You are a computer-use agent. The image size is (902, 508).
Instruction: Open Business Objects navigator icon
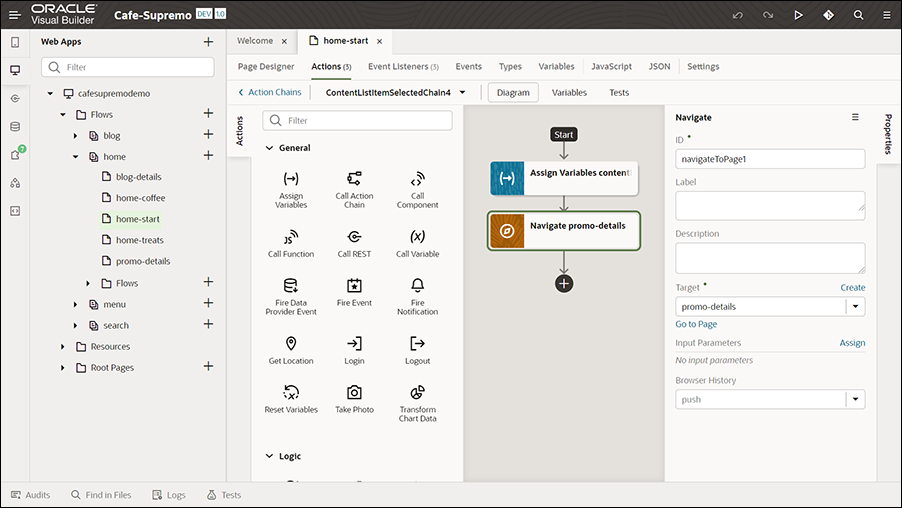pyautogui.click(x=15, y=127)
